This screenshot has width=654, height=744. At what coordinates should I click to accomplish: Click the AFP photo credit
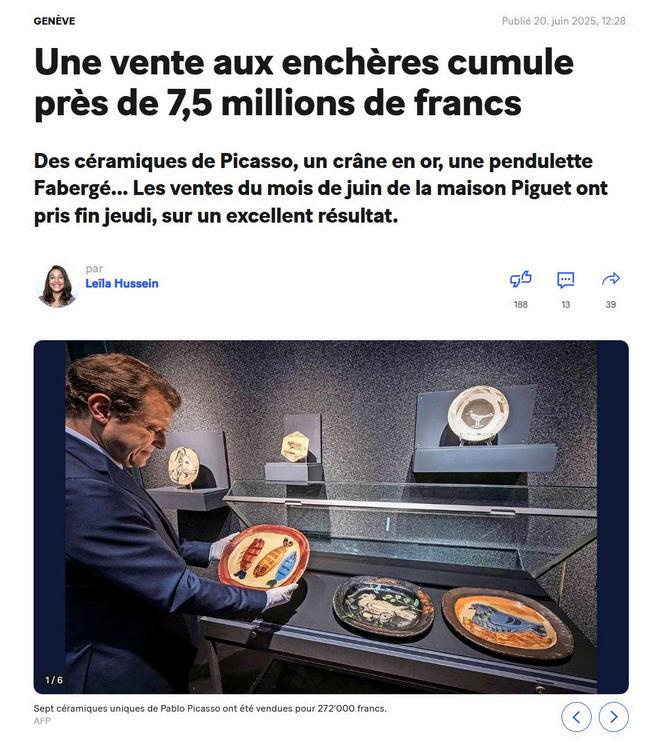pyautogui.click(x=42, y=721)
